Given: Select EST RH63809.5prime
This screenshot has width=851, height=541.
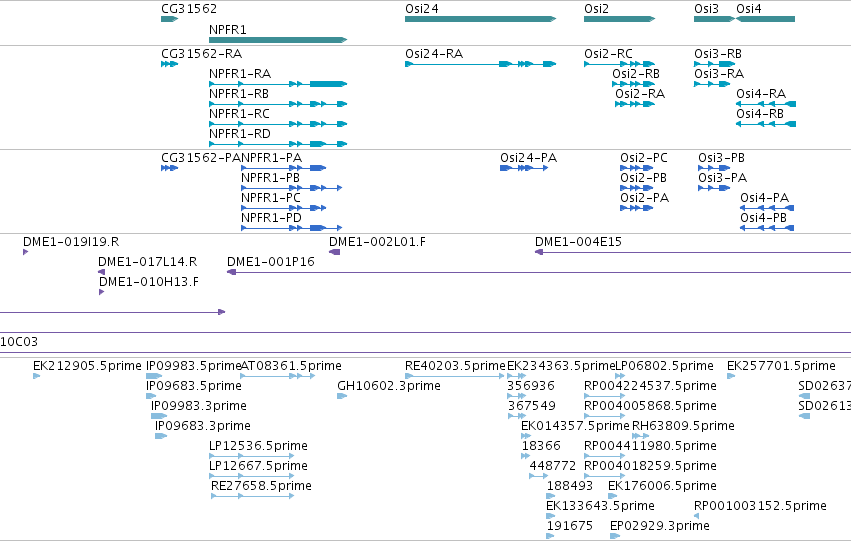Looking at the screenshot, I should (640, 436).
